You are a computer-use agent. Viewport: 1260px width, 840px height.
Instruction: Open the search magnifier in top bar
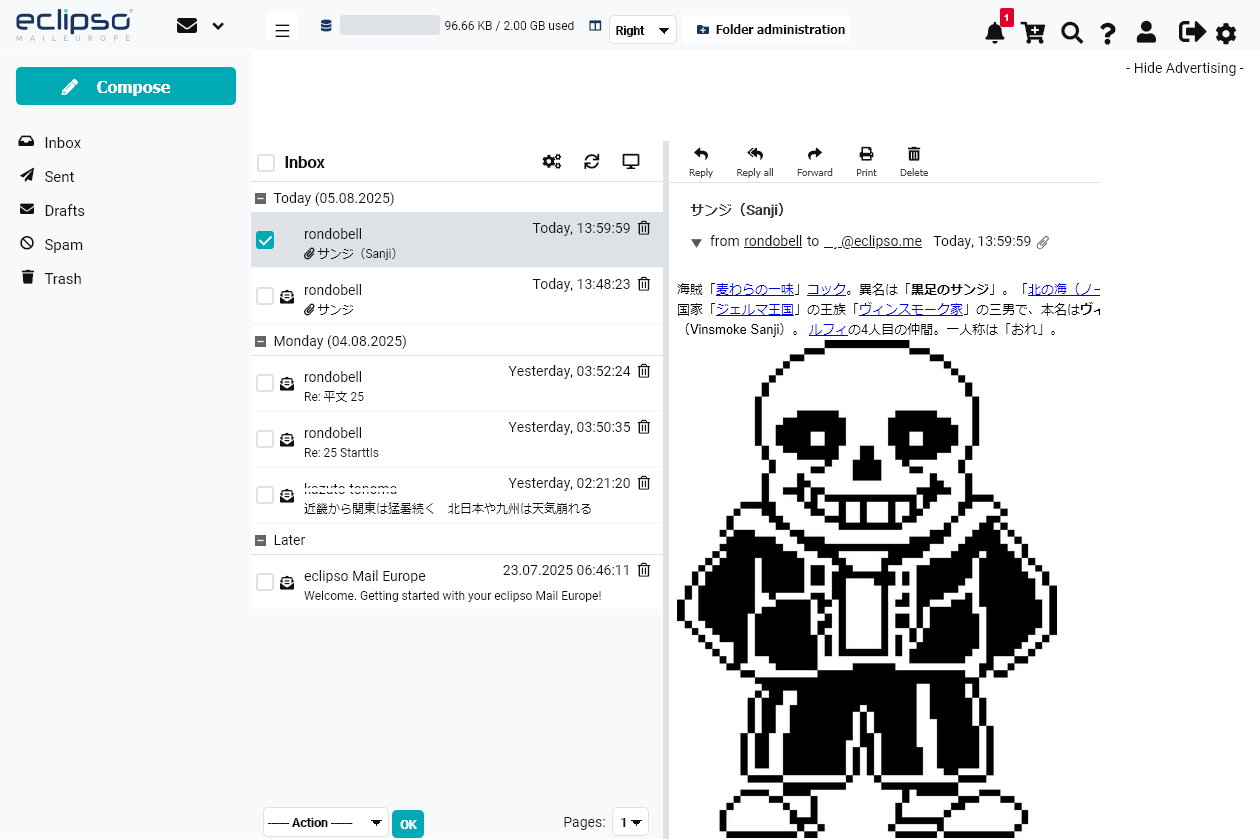click(x=1072, y=32)
